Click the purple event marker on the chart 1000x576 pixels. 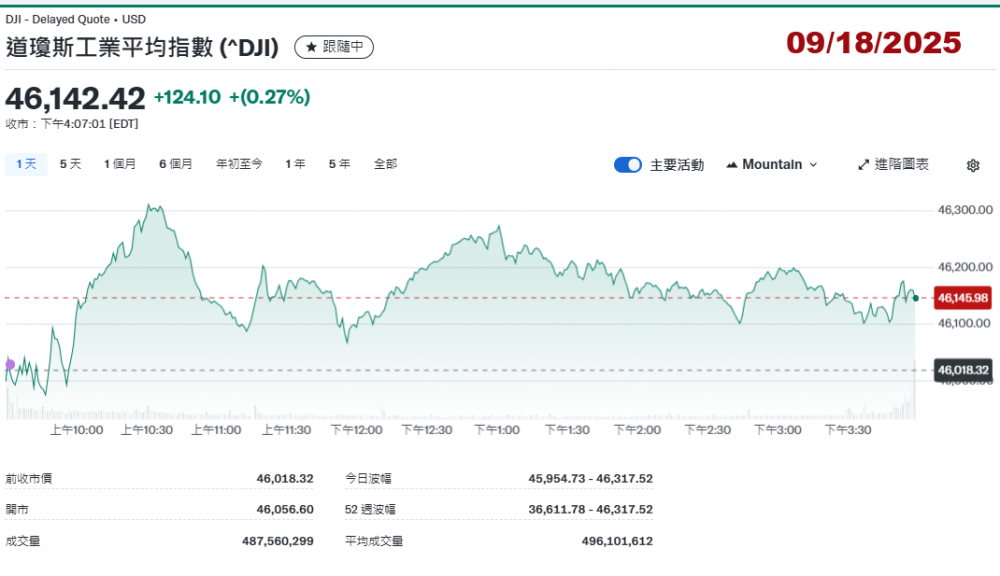coord(10,364)
